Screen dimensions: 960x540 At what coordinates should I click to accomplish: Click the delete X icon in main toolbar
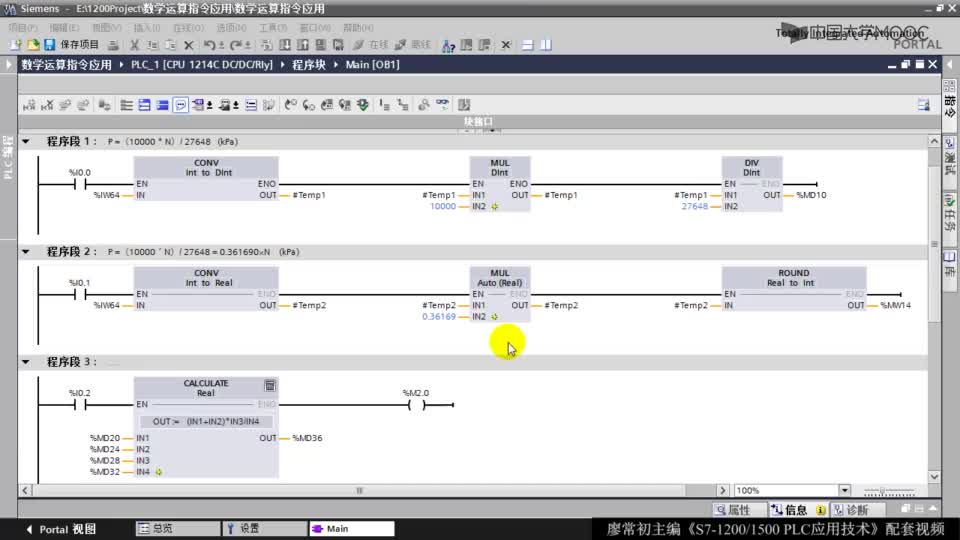click(189, 45)
